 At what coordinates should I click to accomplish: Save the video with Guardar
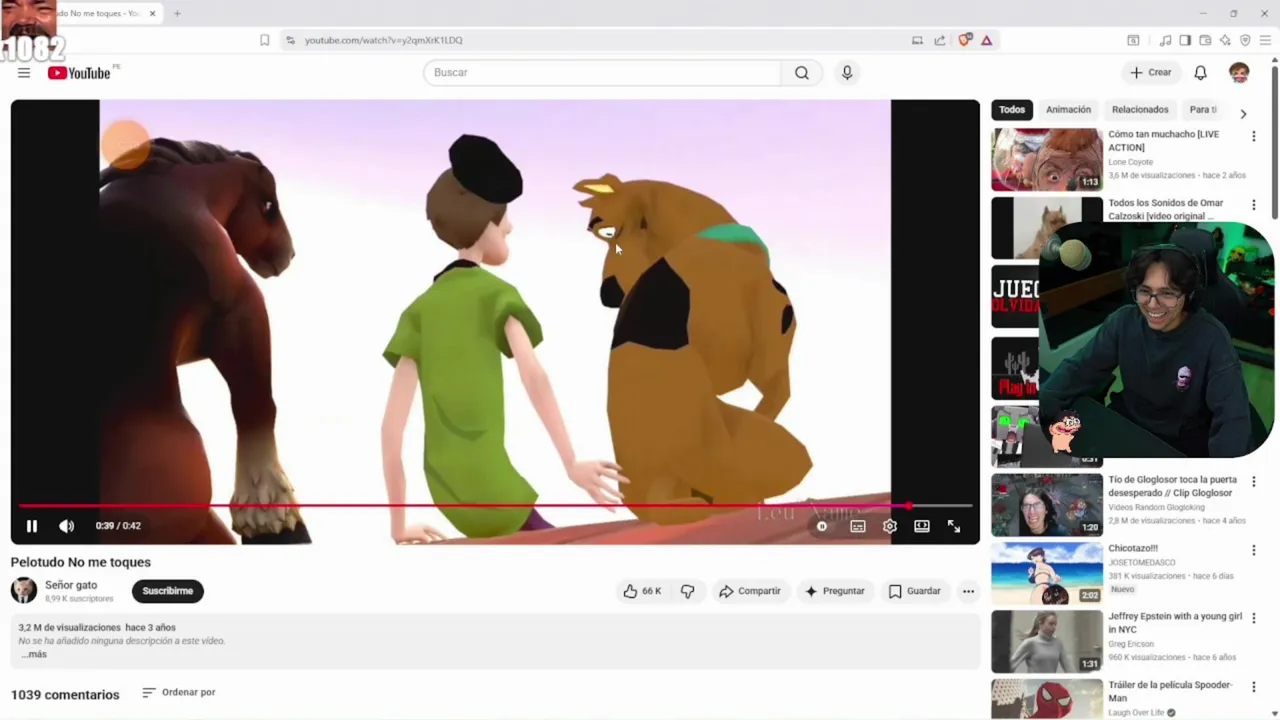915,591
